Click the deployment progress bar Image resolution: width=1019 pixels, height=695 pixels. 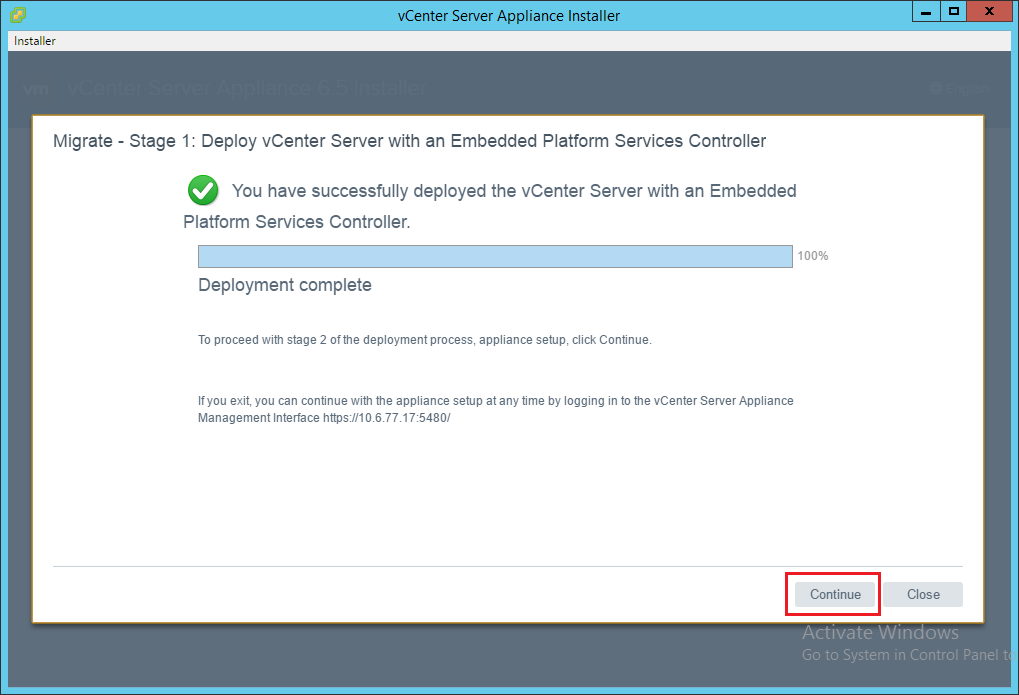click(495, 256)
